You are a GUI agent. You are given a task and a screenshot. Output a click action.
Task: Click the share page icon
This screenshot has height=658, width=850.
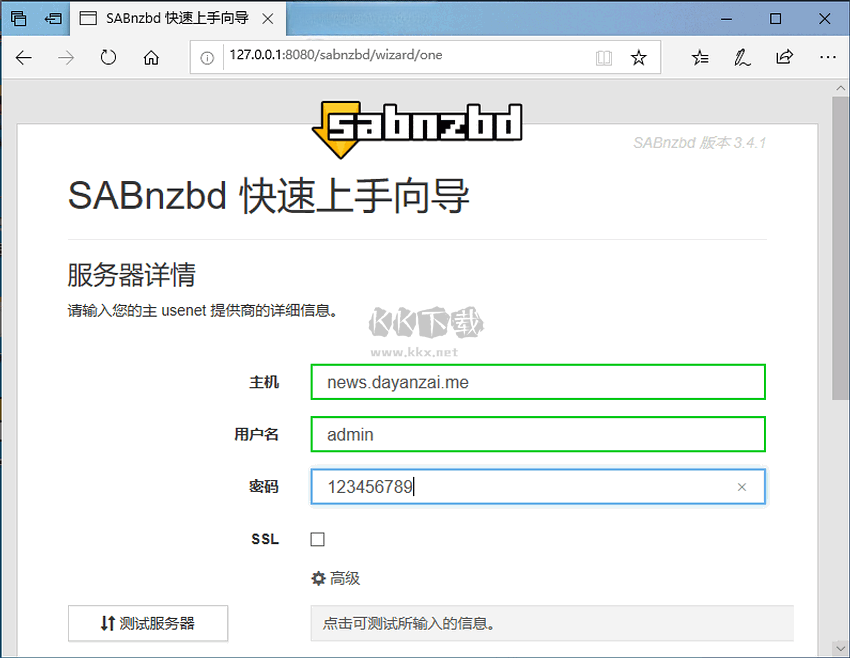784,57
